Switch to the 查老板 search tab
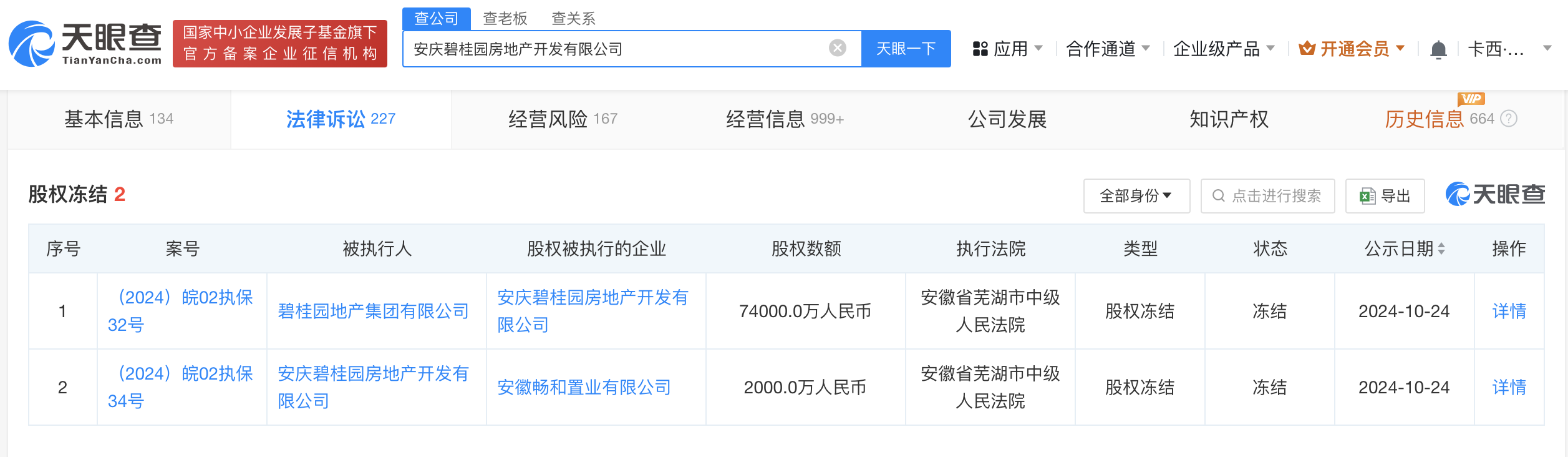The width and height of the screenshot is (1568, 457). coord(505,19)
